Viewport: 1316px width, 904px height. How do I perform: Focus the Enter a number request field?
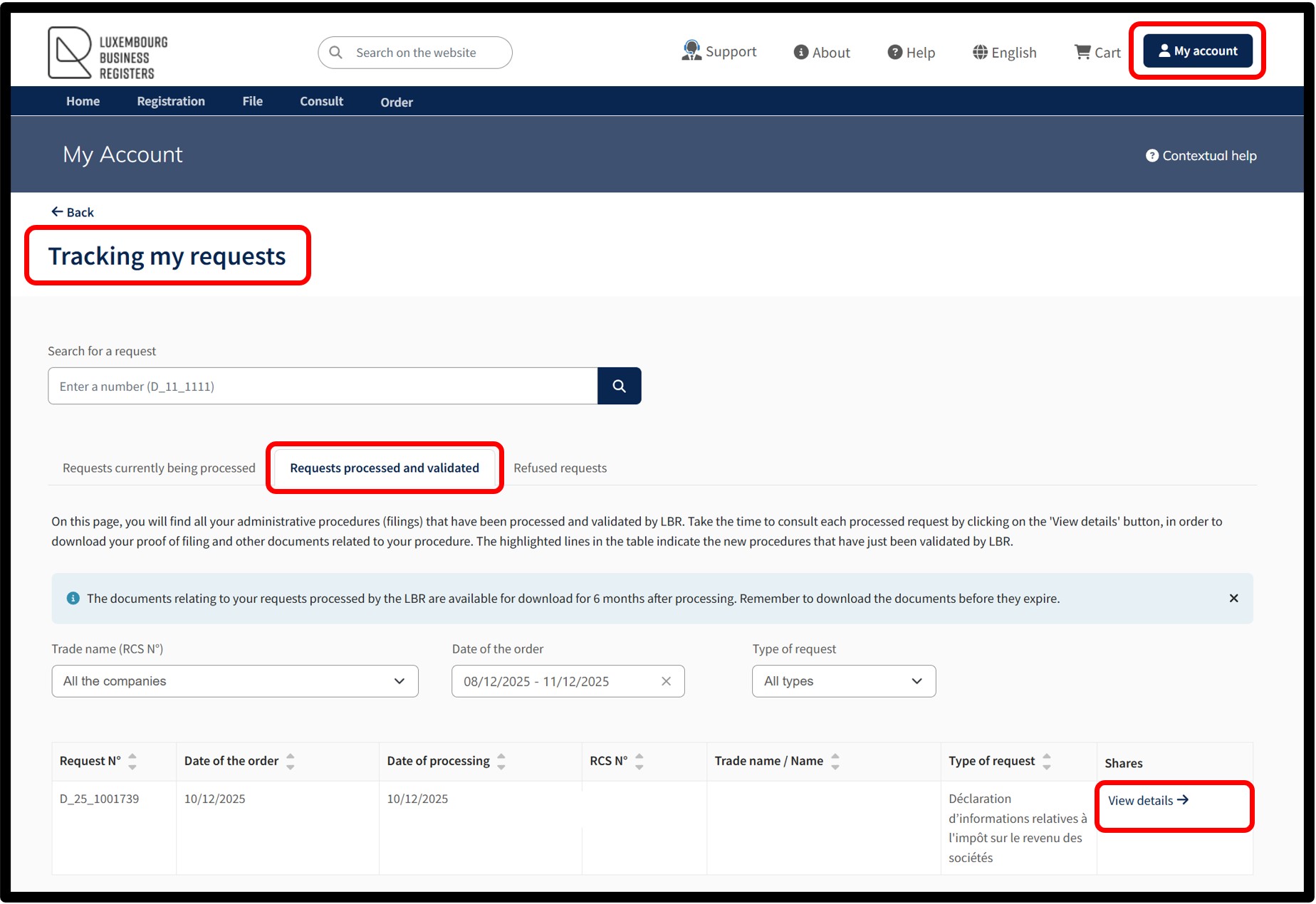tap(323, 386)
